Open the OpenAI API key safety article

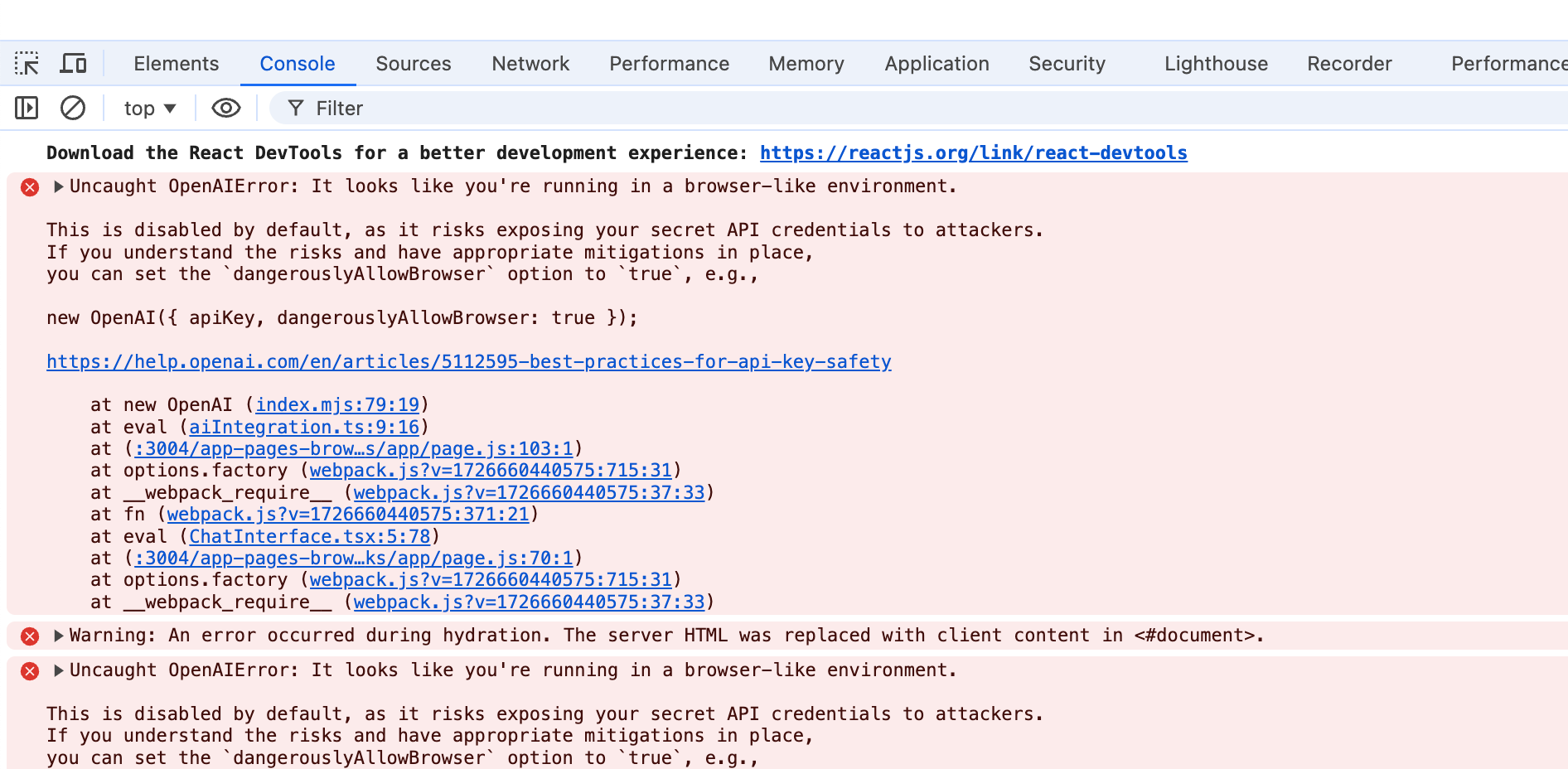click(468, 361)
